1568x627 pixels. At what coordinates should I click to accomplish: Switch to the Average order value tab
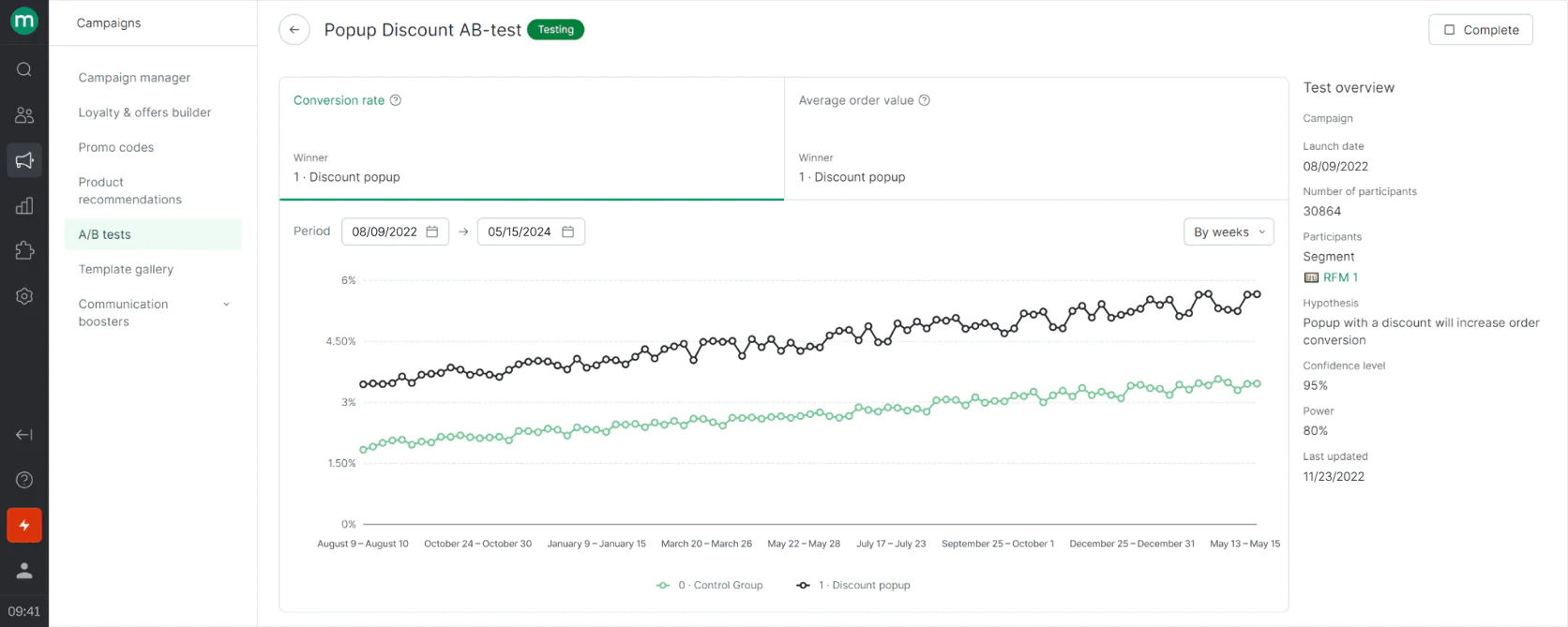(x=856, y=100)
